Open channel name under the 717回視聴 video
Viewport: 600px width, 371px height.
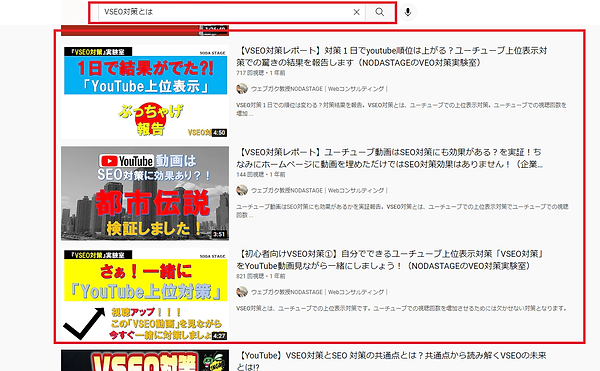point(320,89)
